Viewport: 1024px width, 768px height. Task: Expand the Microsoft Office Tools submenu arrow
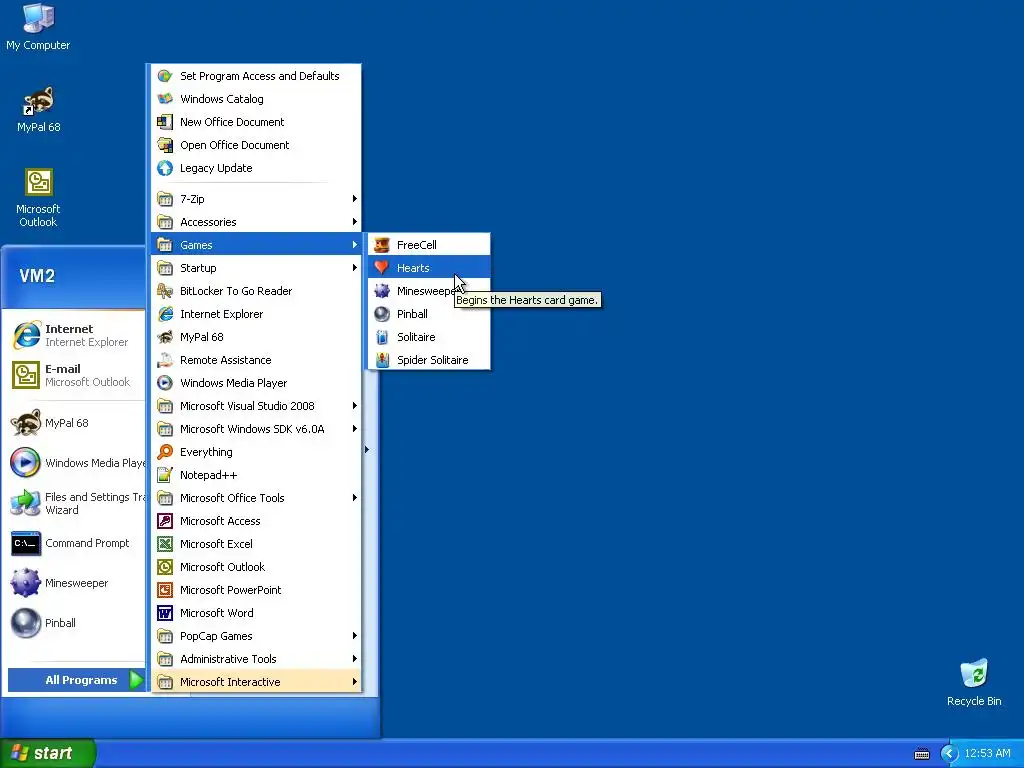coord(355,498)
